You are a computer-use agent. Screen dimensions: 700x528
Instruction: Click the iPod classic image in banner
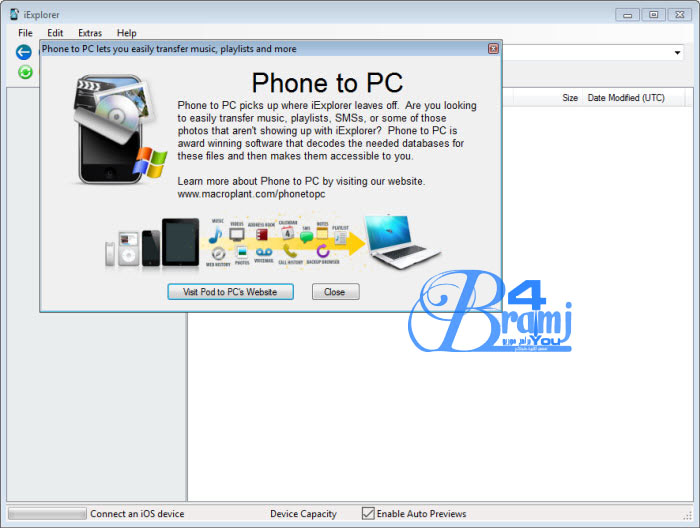(x=128, y=249)
